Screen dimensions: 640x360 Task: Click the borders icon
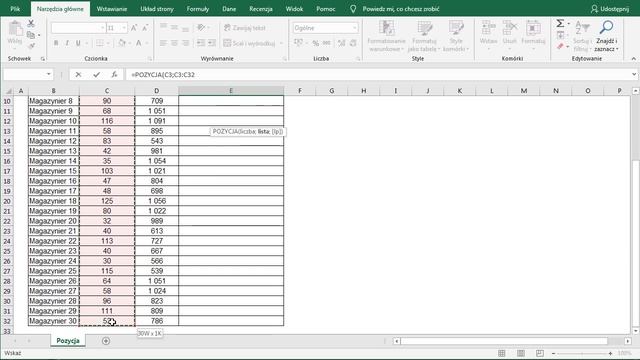[x=100, y=43]
